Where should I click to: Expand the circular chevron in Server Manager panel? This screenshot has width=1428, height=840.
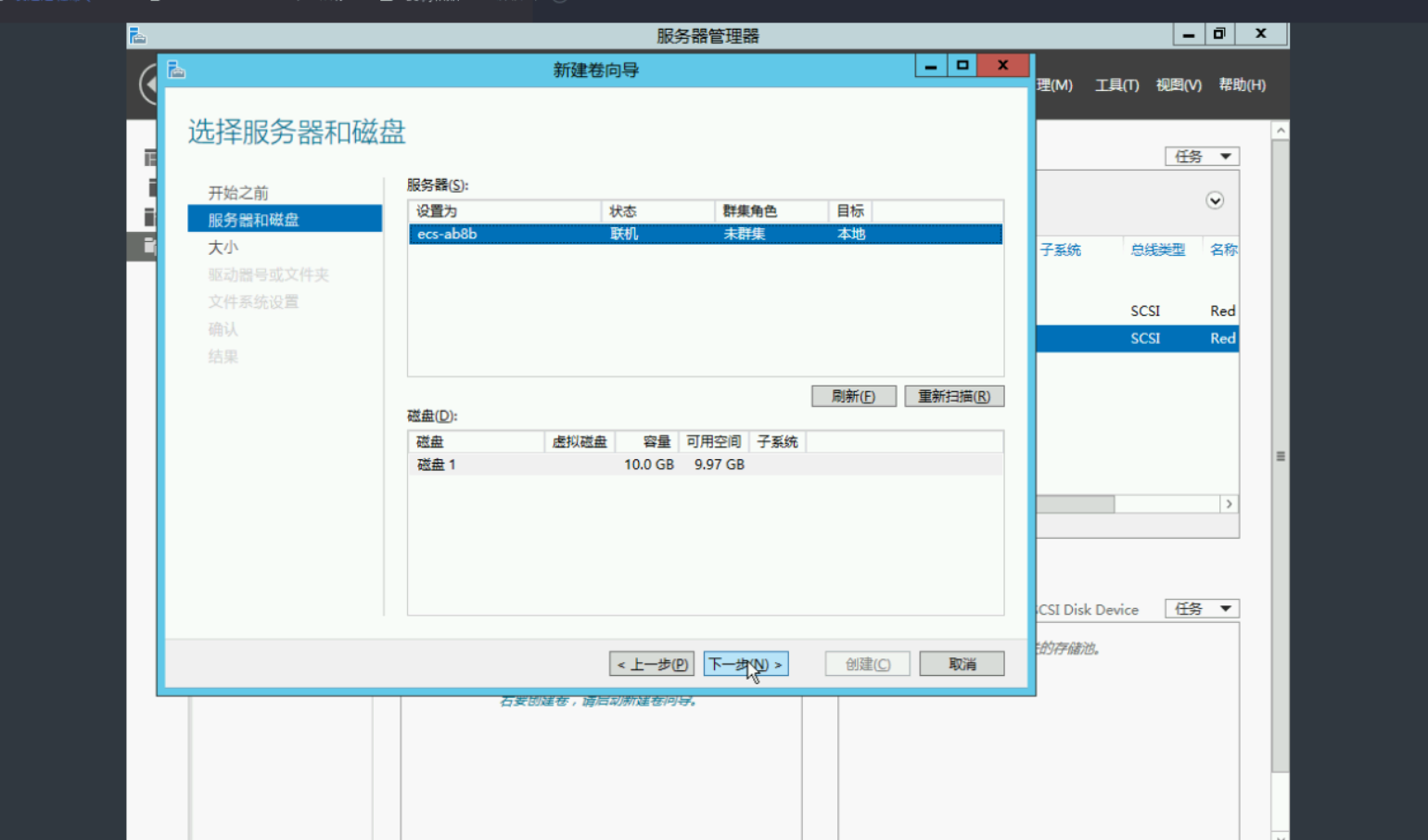(x=1215, y=200)
